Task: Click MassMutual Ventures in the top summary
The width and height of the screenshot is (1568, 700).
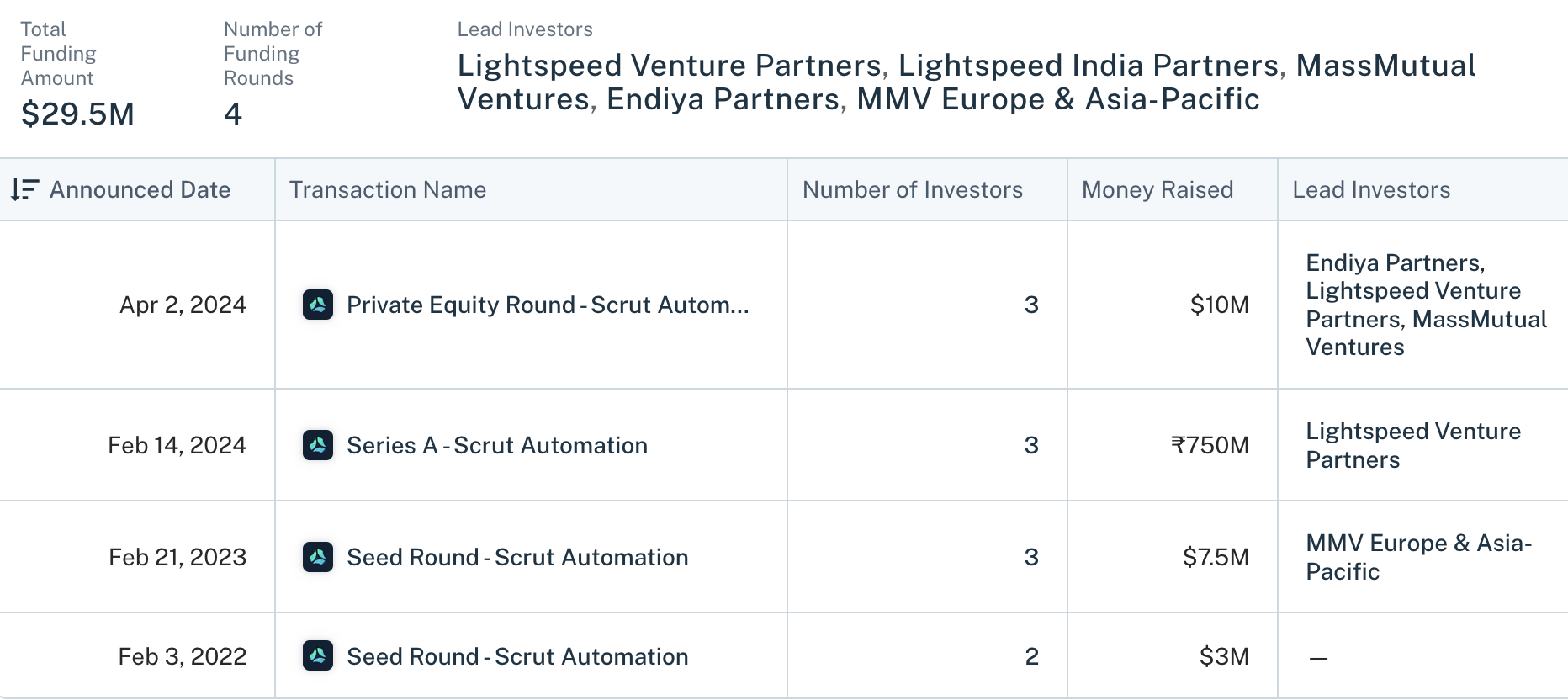Action: coord(1385,66)
